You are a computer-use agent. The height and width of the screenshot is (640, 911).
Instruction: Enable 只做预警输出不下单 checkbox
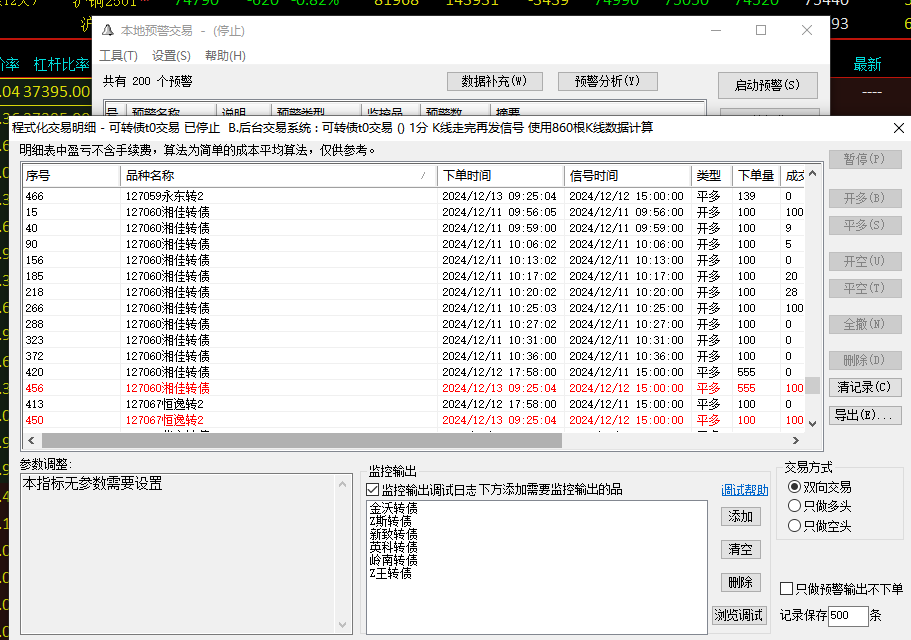pos(786,589)
